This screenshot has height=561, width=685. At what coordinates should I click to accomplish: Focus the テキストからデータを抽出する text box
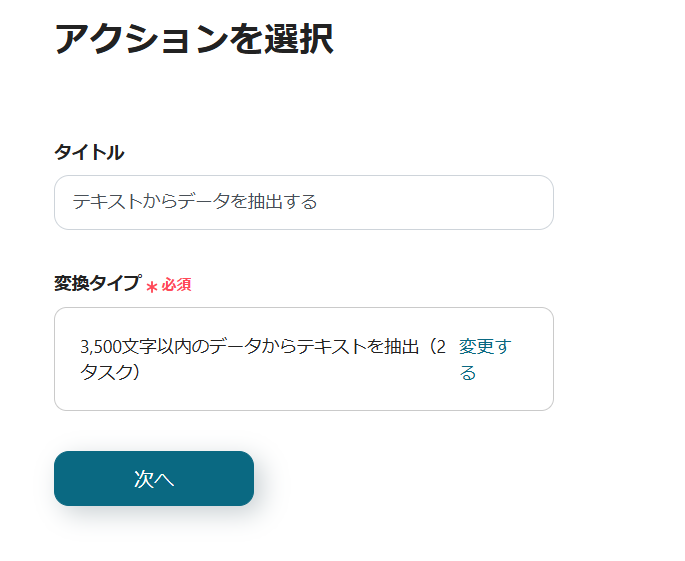tap(303, 202)
